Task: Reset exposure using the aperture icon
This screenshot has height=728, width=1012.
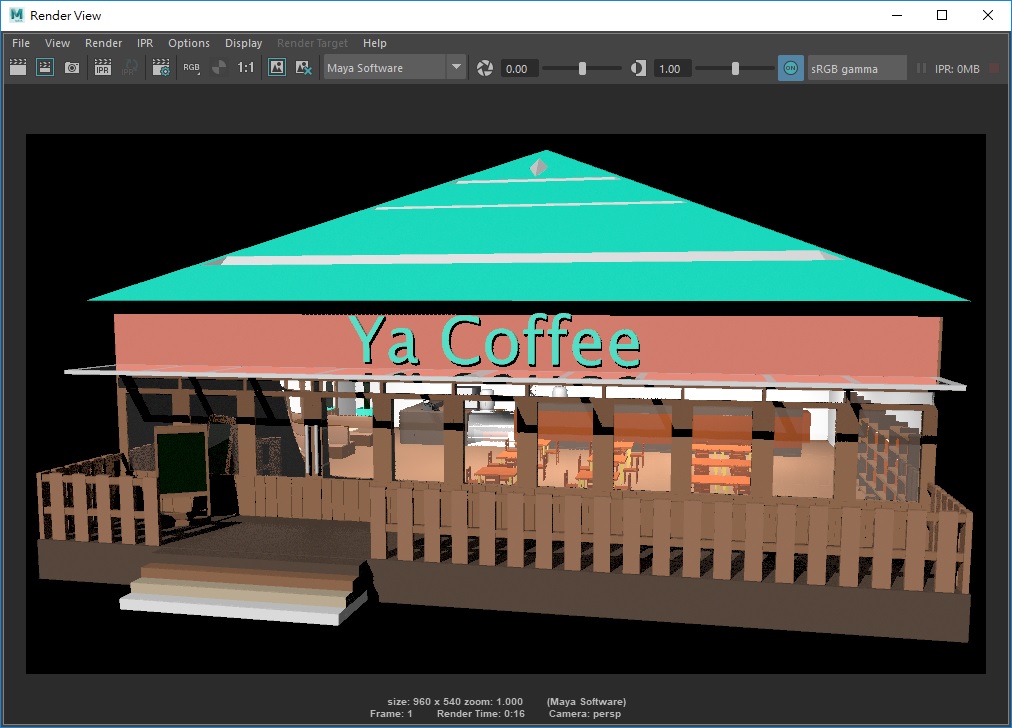Action: (485, 68)
